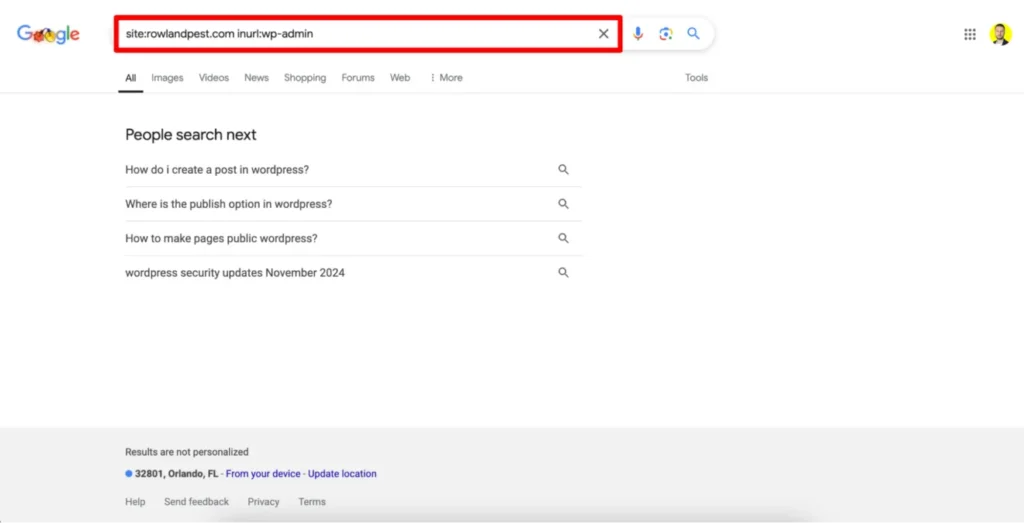
Task: Open the account profile avatar
Action: coord(1000,34)
